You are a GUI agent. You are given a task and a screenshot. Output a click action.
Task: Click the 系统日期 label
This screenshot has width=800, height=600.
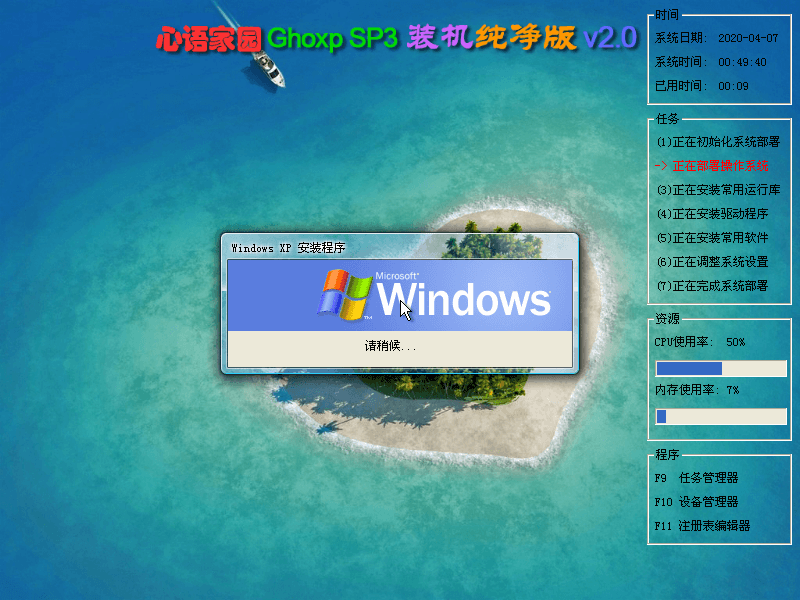point(681,38)
